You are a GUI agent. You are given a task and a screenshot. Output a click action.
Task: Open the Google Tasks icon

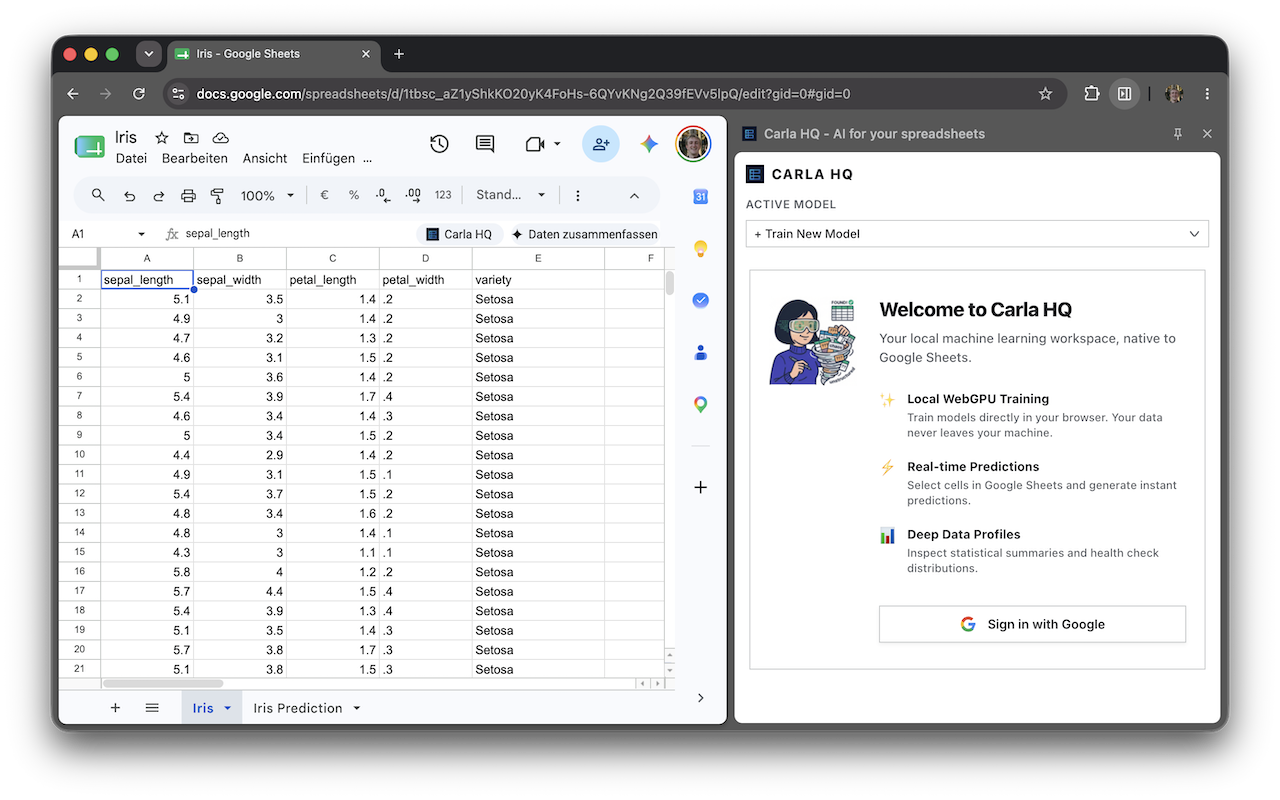click(x=701, y=300)
